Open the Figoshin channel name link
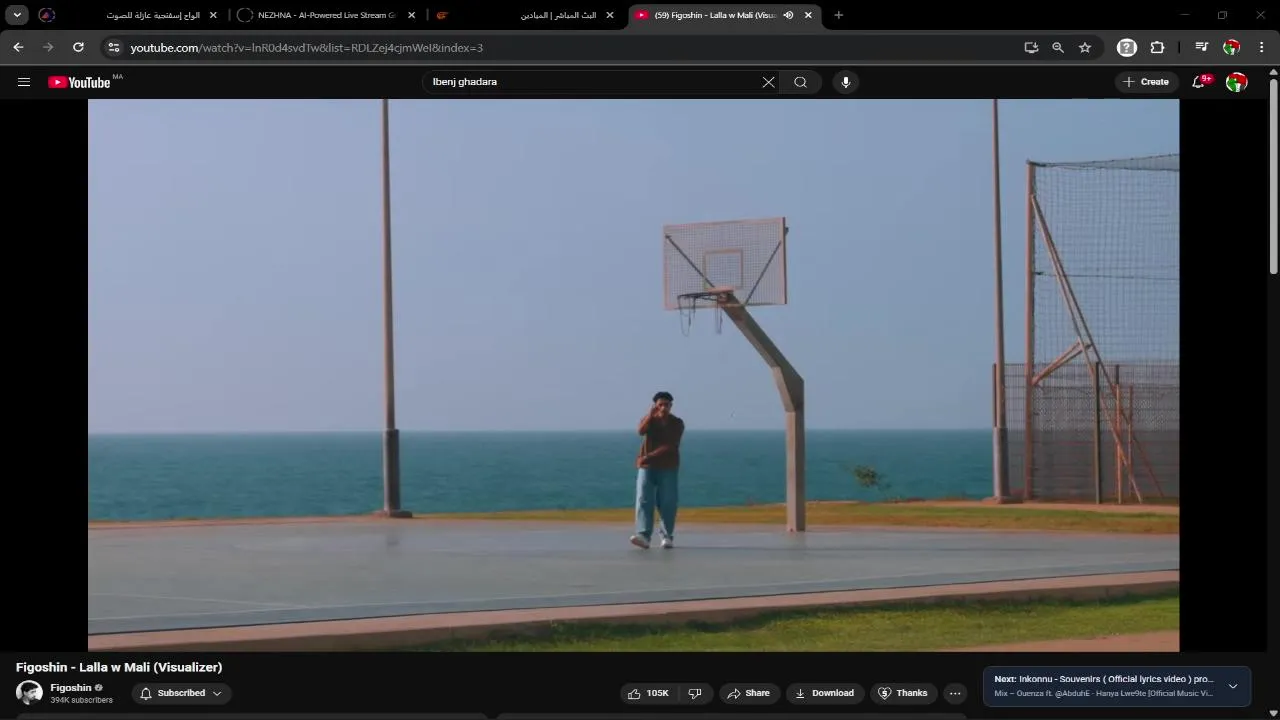 click(71, 688)
